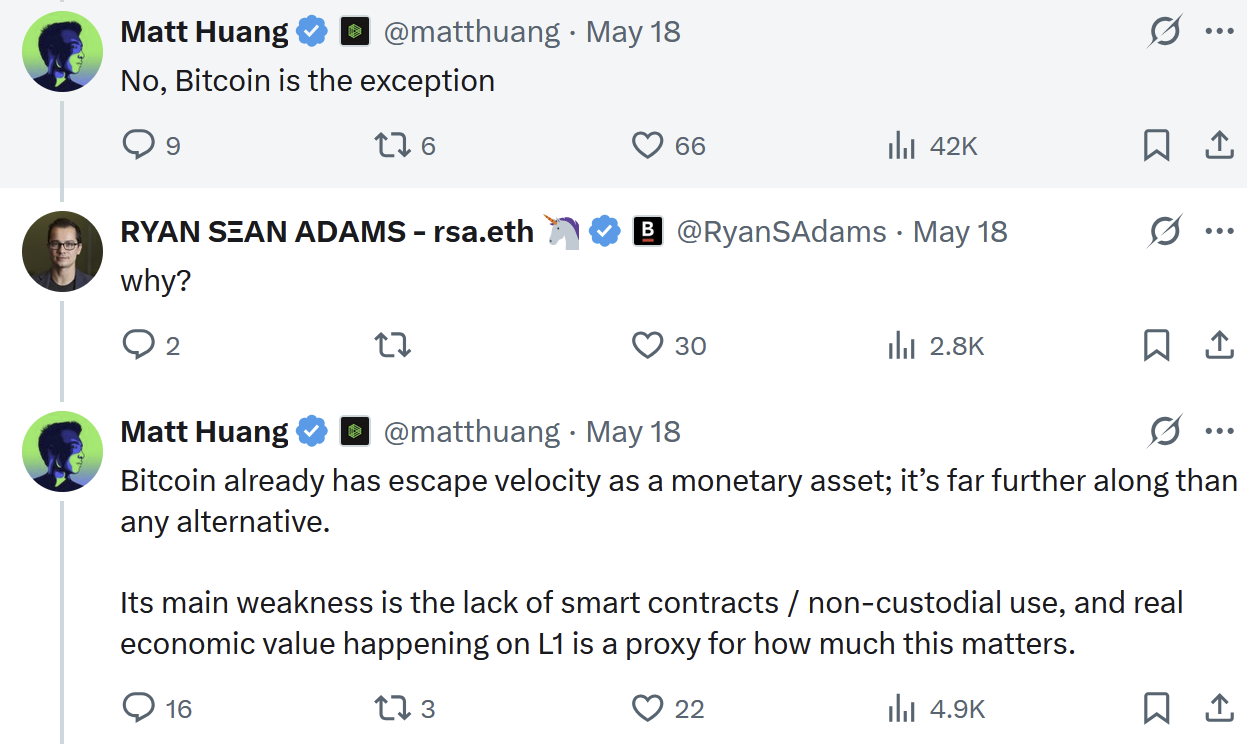Open Ryan Sean Adams' profile picture
The height and width of the screenshot is (744, 1247).
(62, 251)
